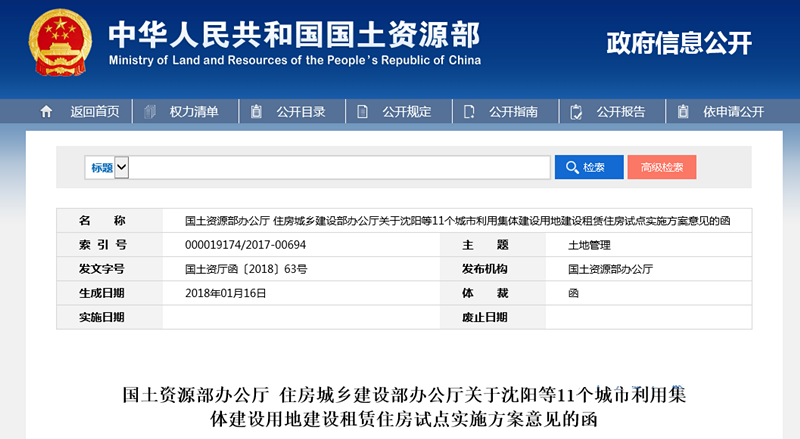The width and height of the screenshot is (800, 439).
Task: Go to the 公开目录 navigation item
Action: (302, 112)
